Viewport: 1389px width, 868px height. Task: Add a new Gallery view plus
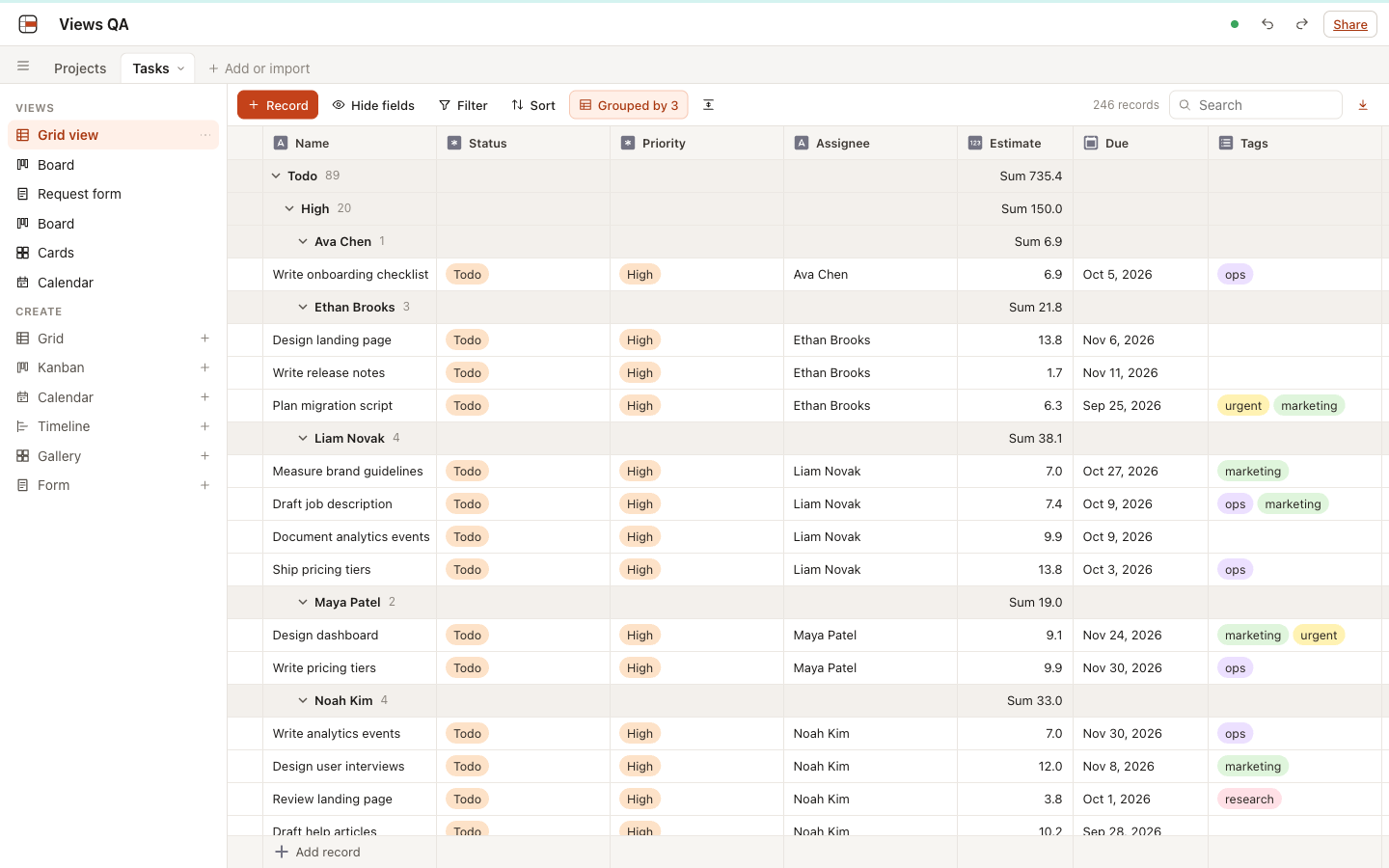point(204,456)
